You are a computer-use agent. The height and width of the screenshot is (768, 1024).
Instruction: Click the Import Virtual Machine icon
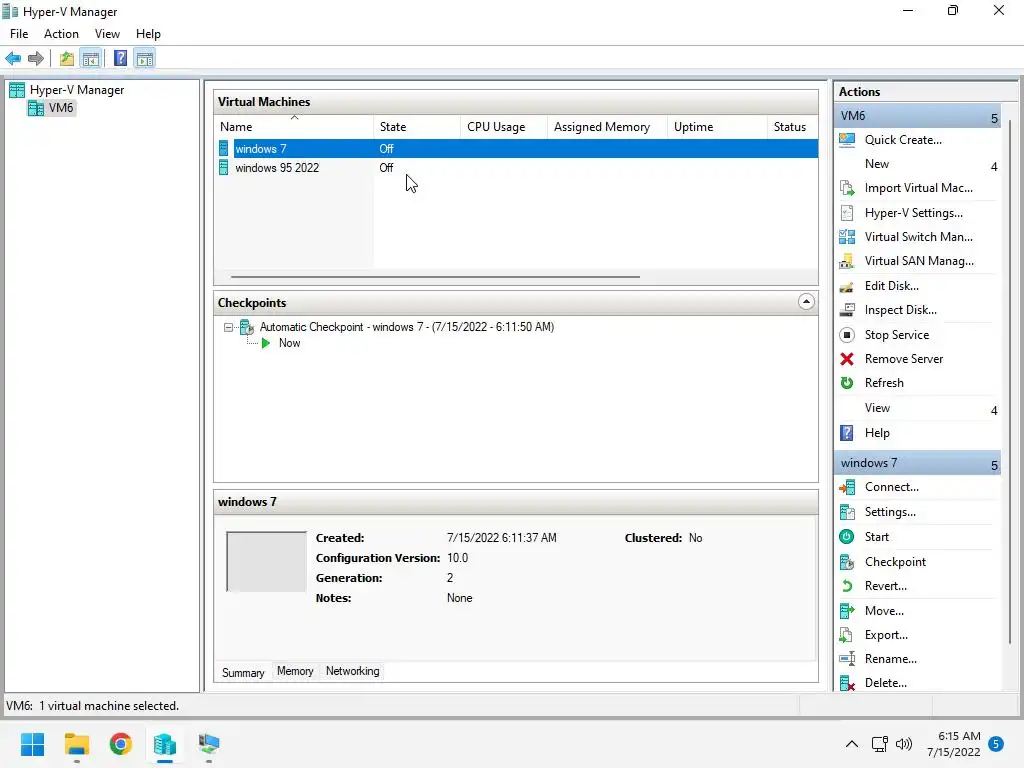(847, 188)
